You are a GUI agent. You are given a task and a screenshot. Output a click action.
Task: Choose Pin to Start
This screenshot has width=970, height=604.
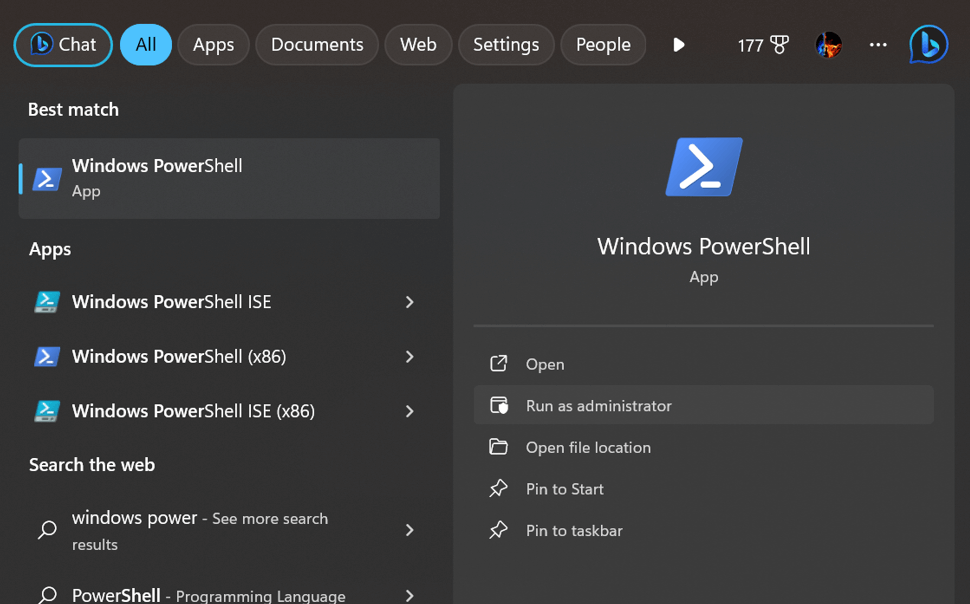pyautogui.click(x=703, y=488)
